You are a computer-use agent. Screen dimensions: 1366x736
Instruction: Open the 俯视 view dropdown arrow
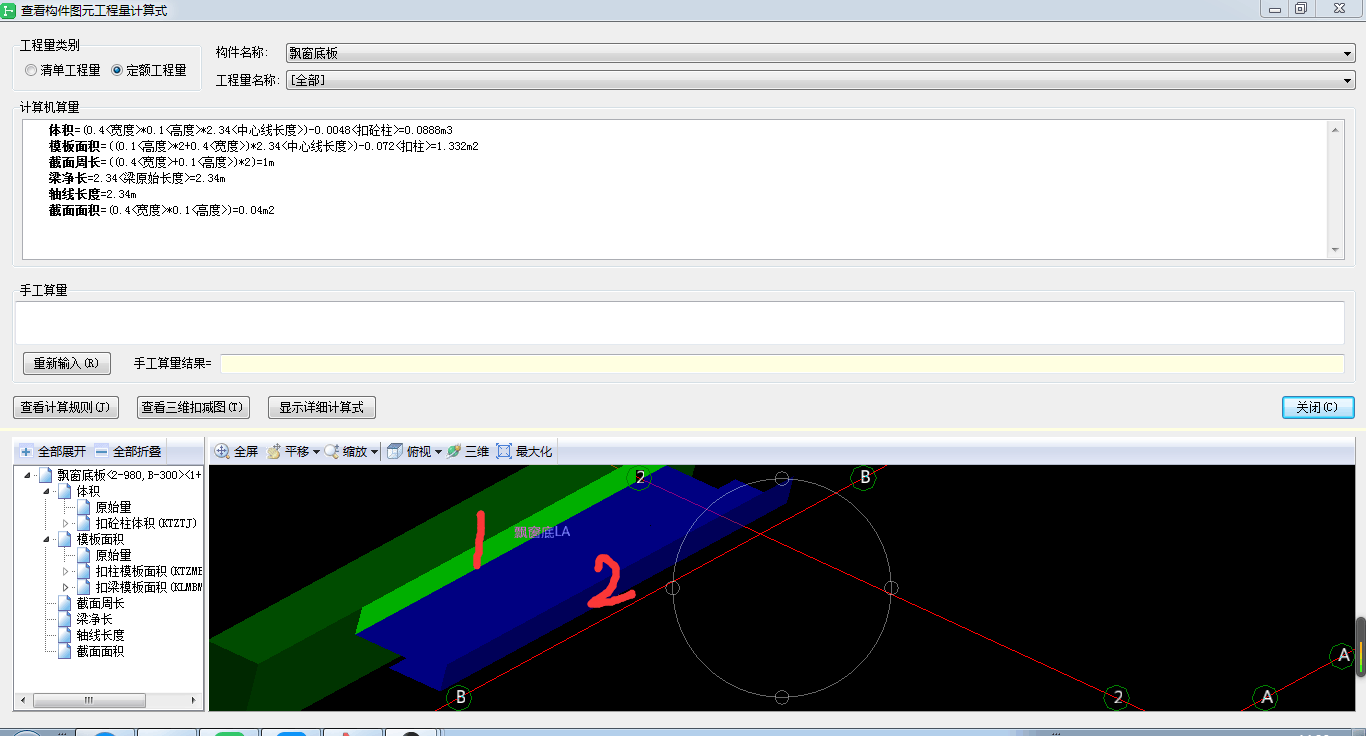tap(438, 452)
